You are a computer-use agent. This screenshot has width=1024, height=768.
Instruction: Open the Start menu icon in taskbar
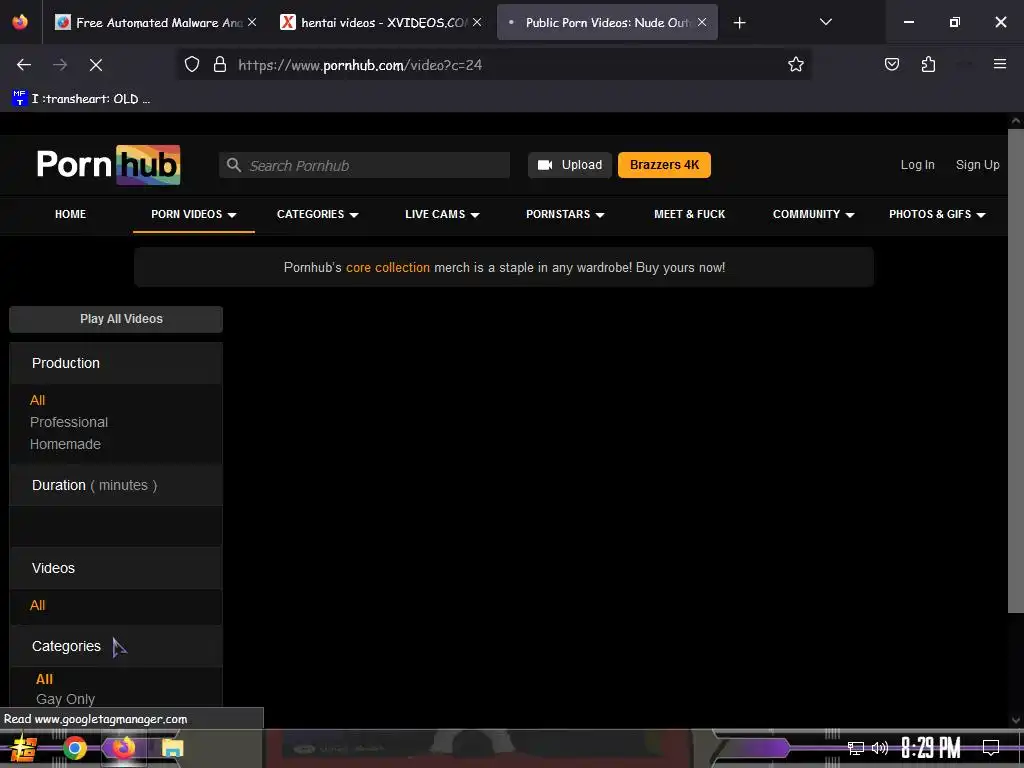pos(24,748)
